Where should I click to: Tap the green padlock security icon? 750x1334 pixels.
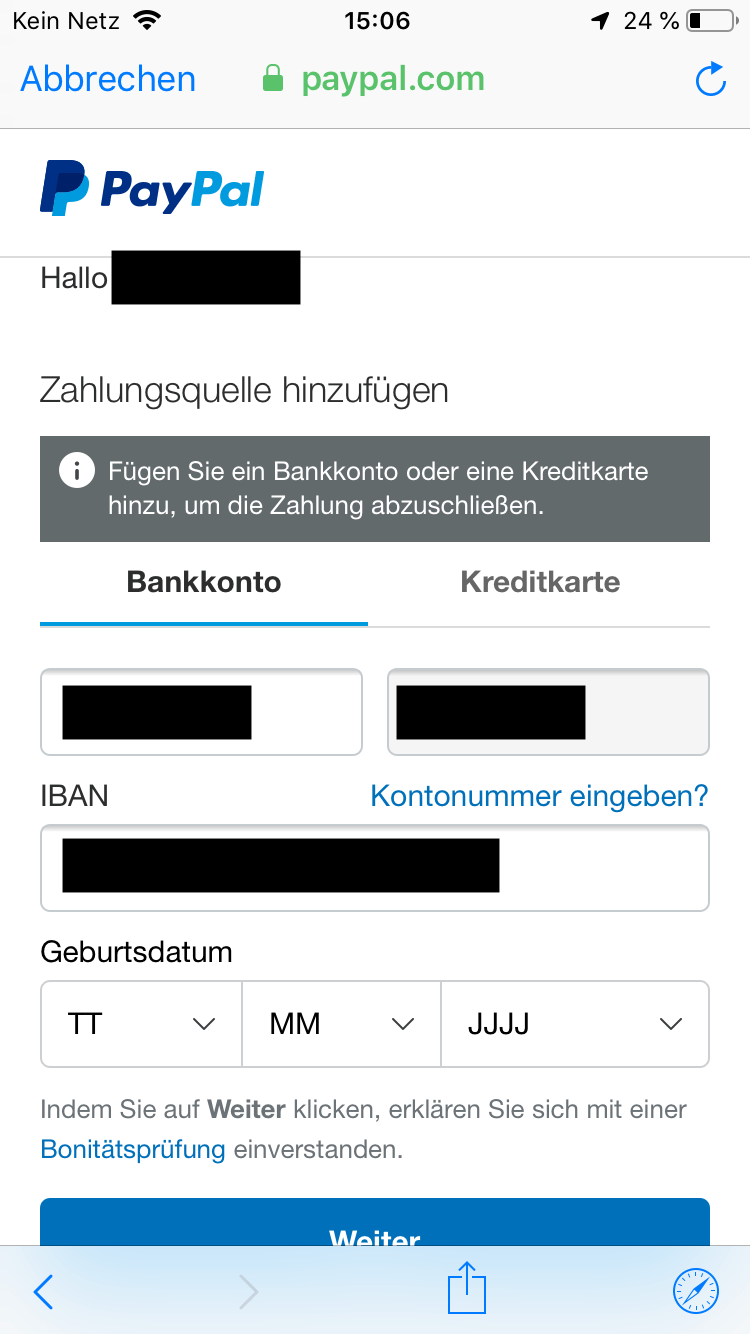(x=273, y=79)
